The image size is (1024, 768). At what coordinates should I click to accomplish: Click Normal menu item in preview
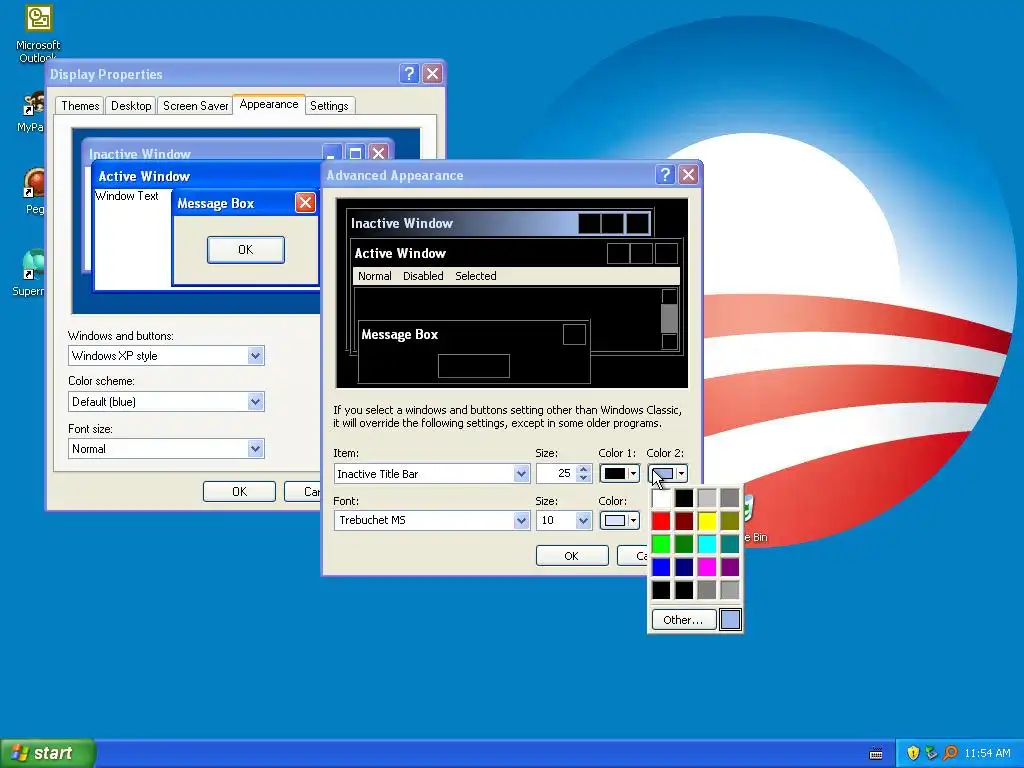click(375, 276)
